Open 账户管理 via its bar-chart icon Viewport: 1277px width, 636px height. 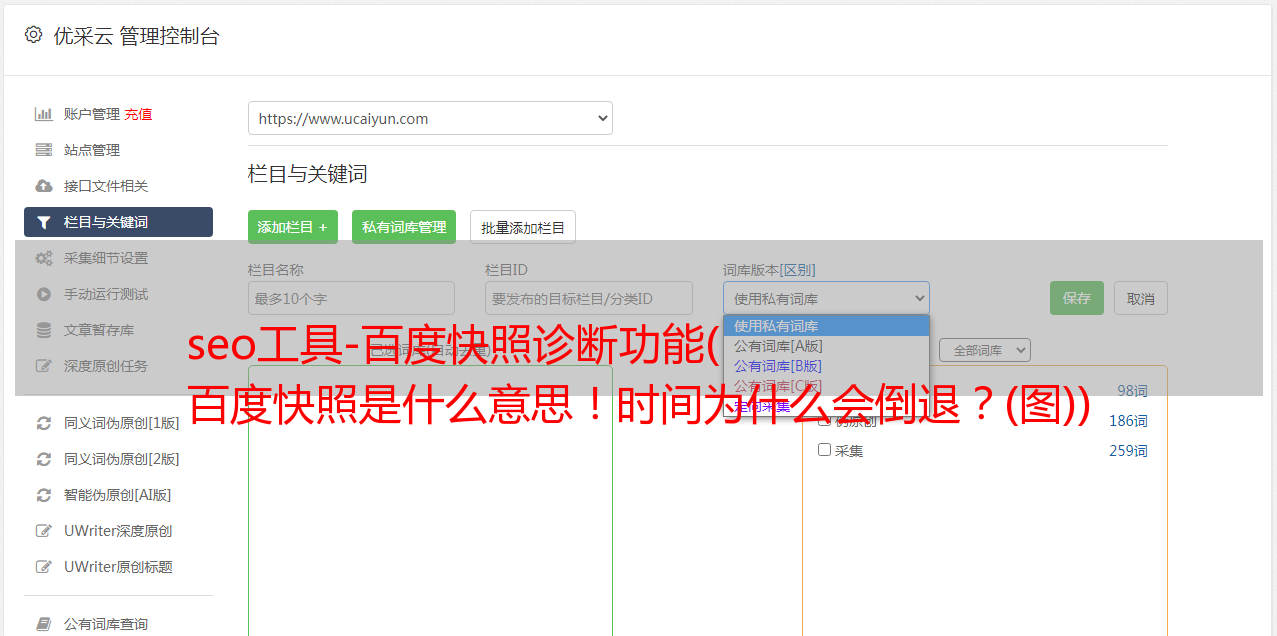click(44, 114)
